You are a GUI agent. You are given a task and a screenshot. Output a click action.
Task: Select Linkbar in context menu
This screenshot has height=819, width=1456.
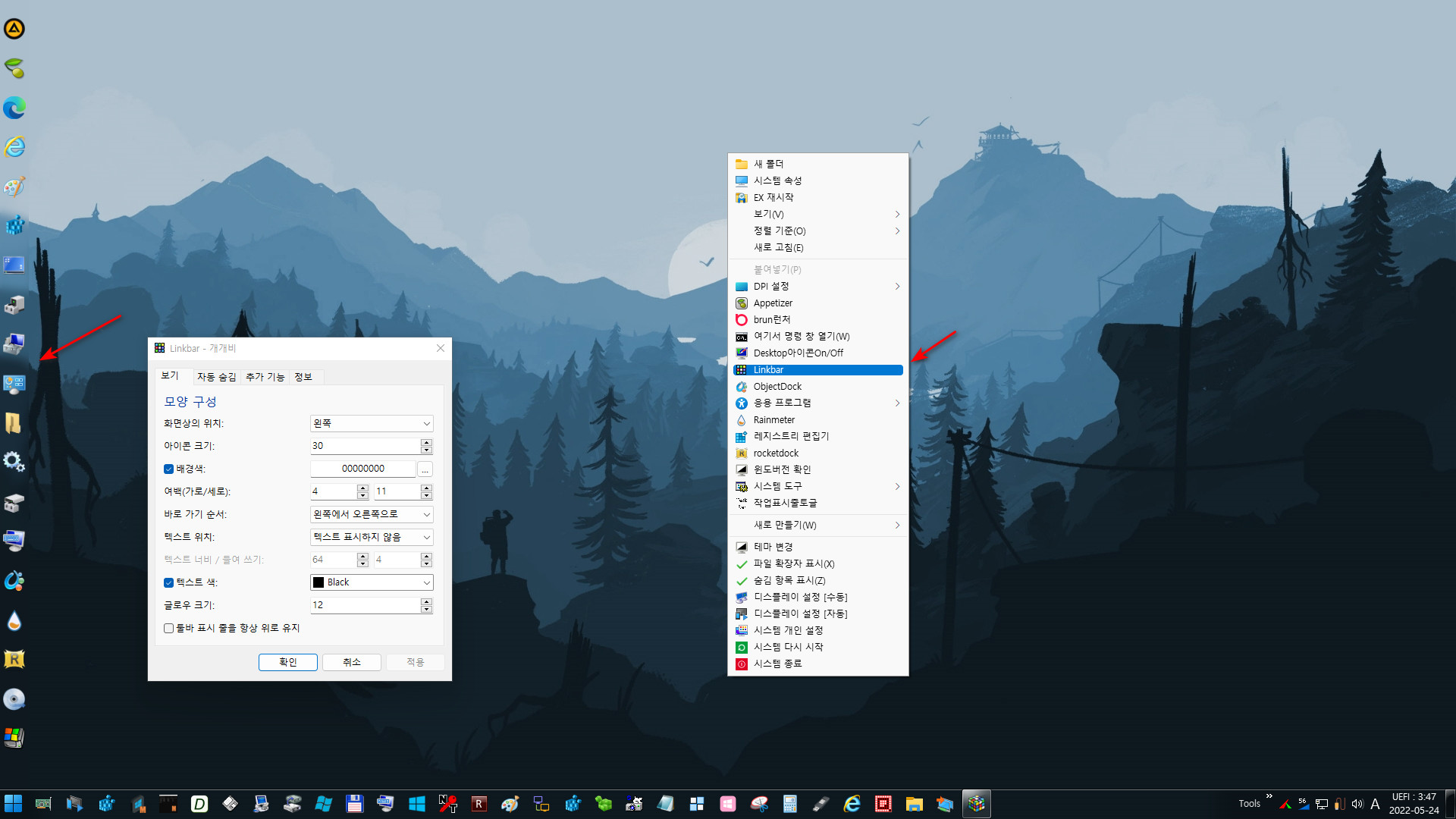point(817,370)
